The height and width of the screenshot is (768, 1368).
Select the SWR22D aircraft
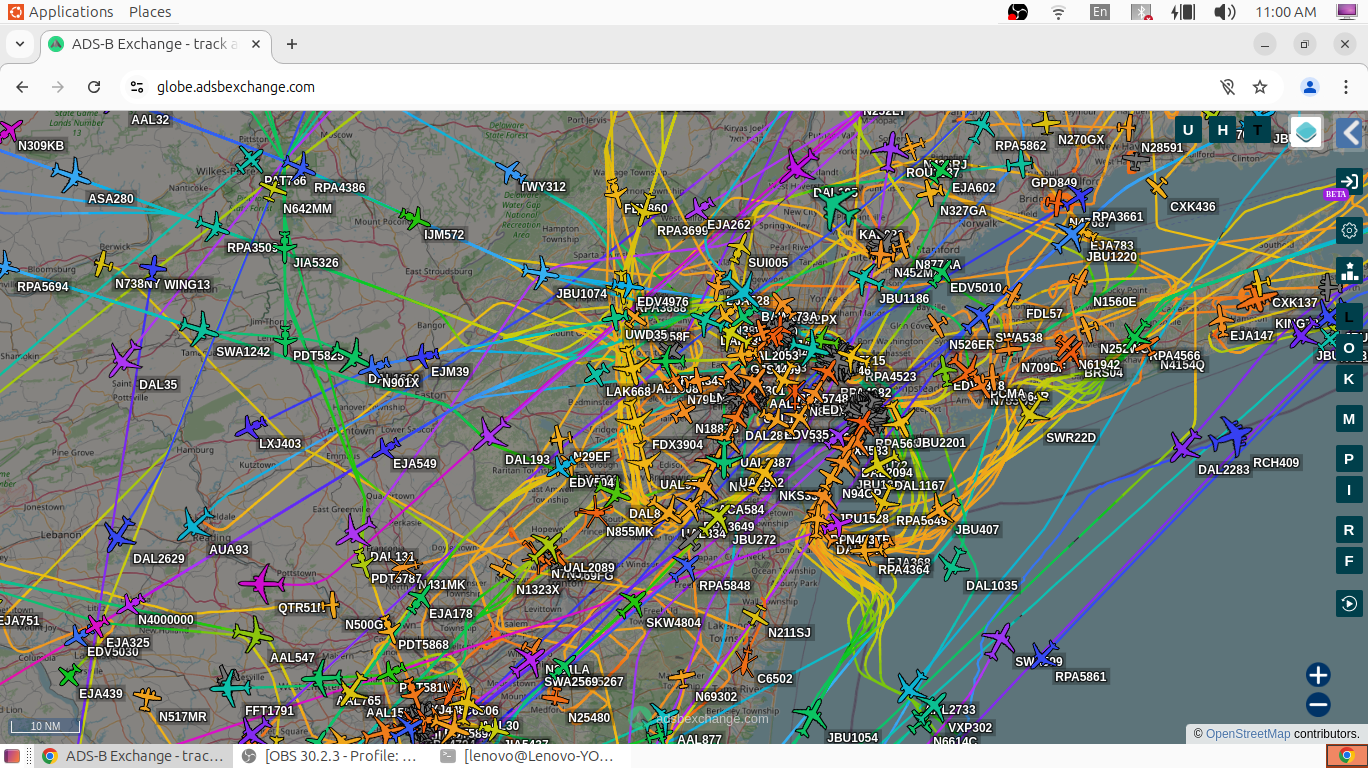pyautogui.click(x=1031, y=412)
